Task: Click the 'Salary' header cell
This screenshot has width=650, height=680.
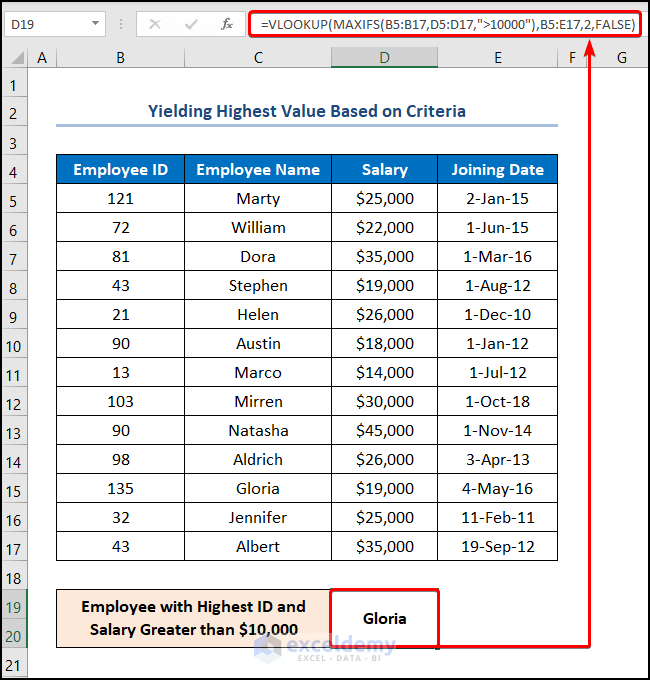Action: tap(385, 170)
